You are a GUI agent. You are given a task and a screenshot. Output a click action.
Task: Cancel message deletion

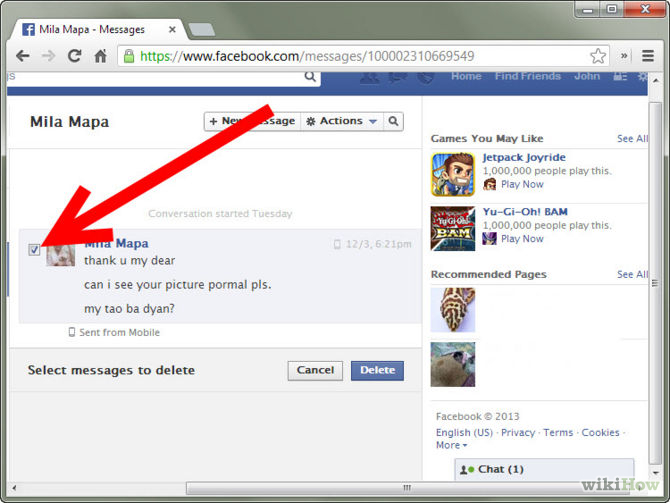coord(315,370)
